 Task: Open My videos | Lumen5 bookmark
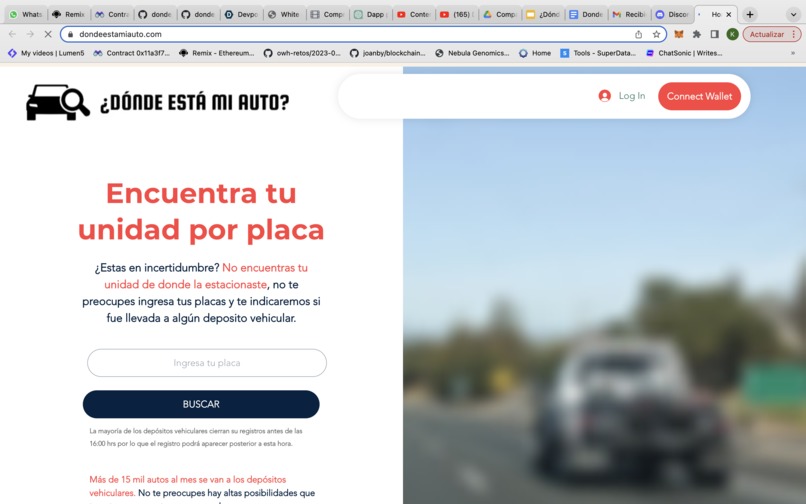pyautogui.click(x=46, y=53)
